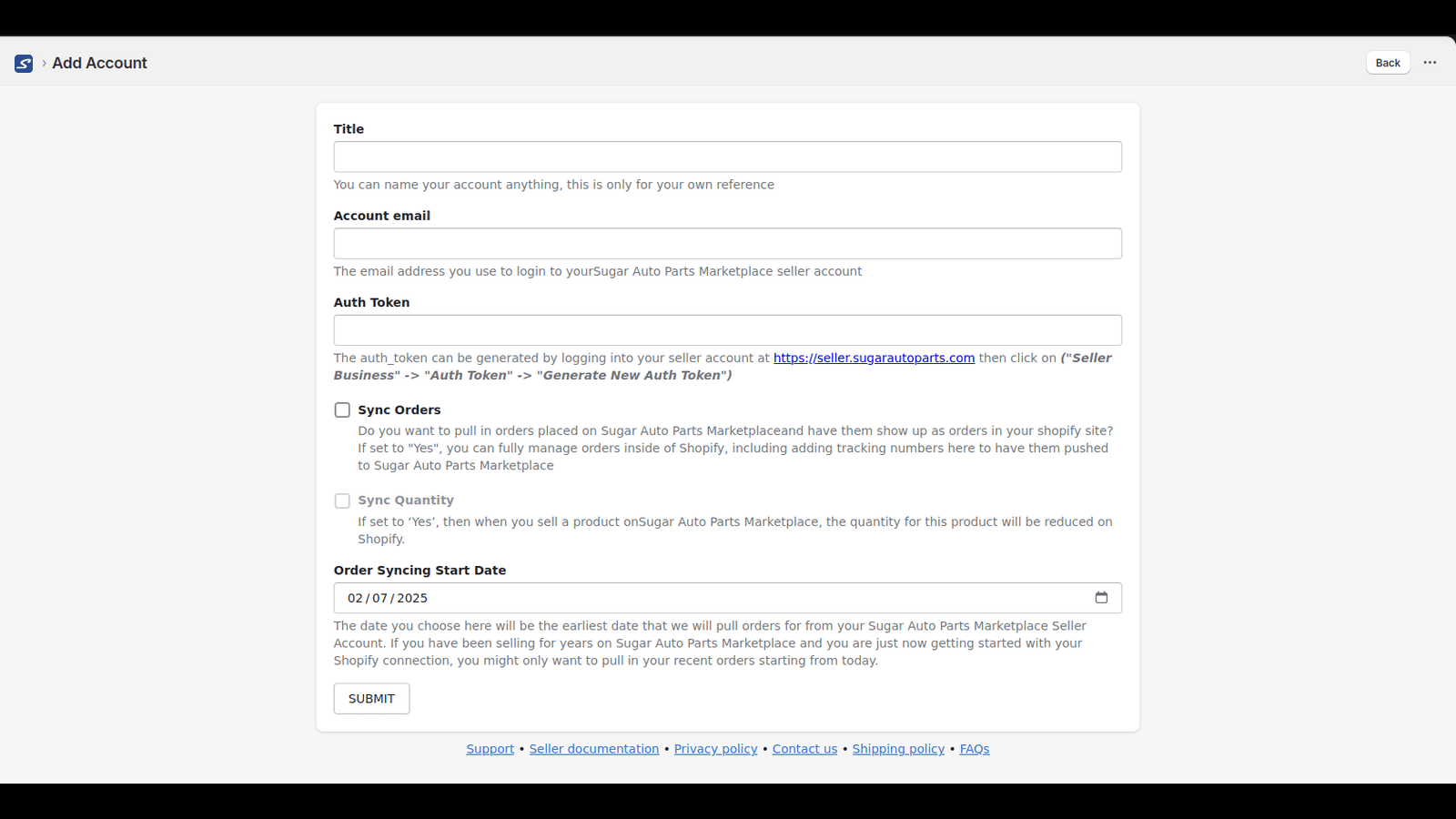Click the Account email field label
The height and width of the screenshot is (819, 1456).
[382, 216]
